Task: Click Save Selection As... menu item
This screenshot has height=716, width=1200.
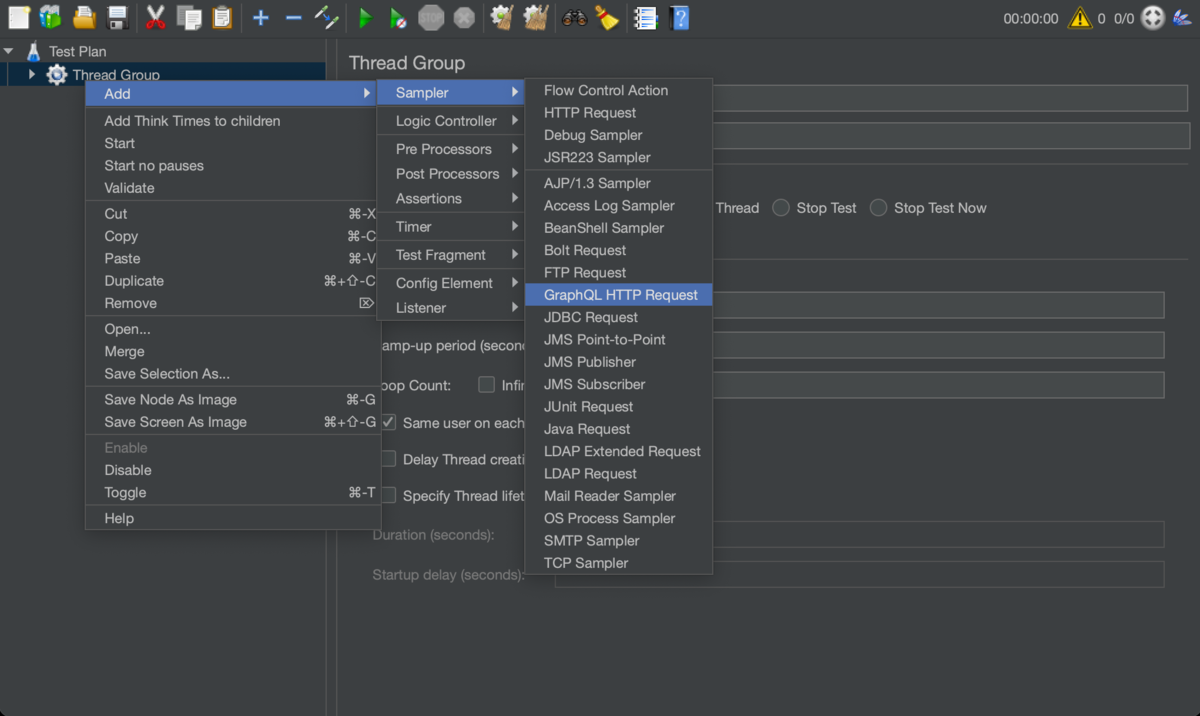Action: [231, 374]
